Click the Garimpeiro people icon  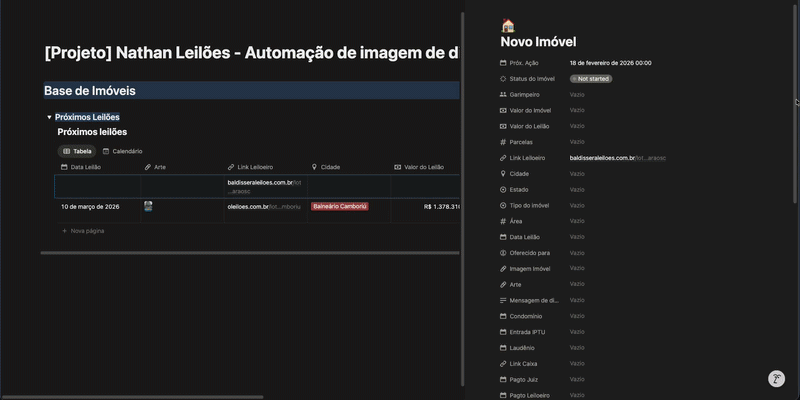(503, 94)
